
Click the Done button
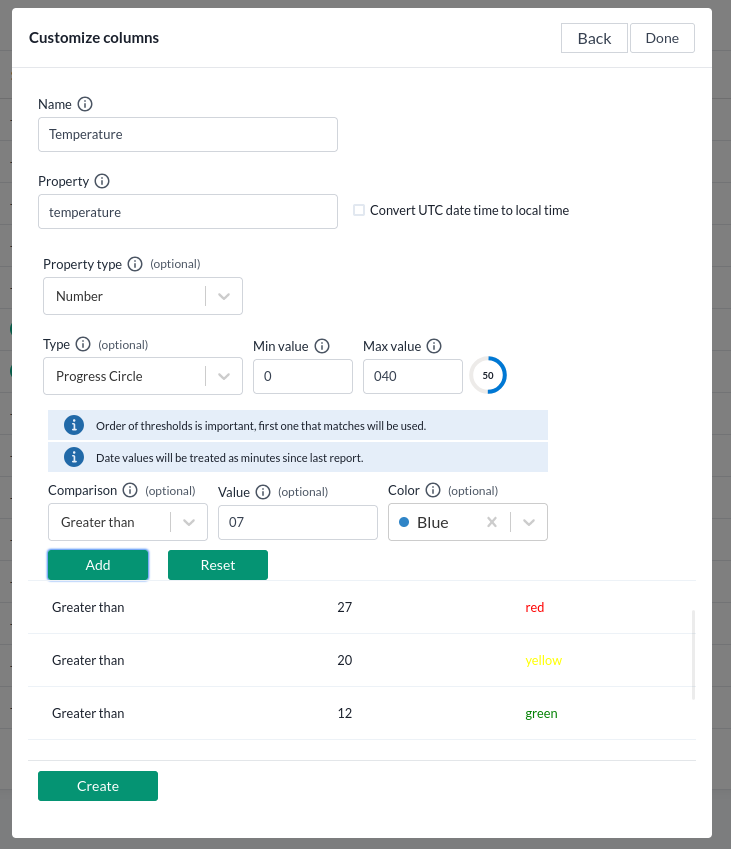click(x=662, y=38)
